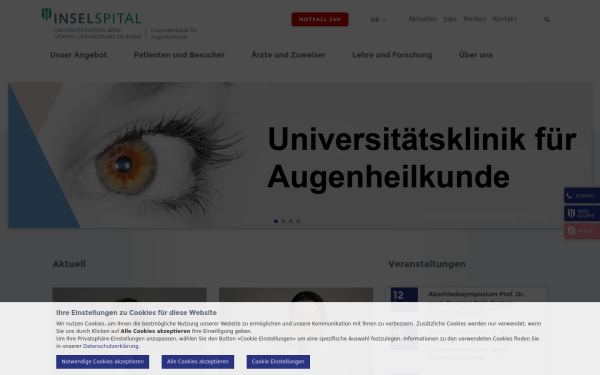The height and width of the screenshot is (375, 600).
Task: Select the third carousel slide dot
Action: [x=291, y=221]
